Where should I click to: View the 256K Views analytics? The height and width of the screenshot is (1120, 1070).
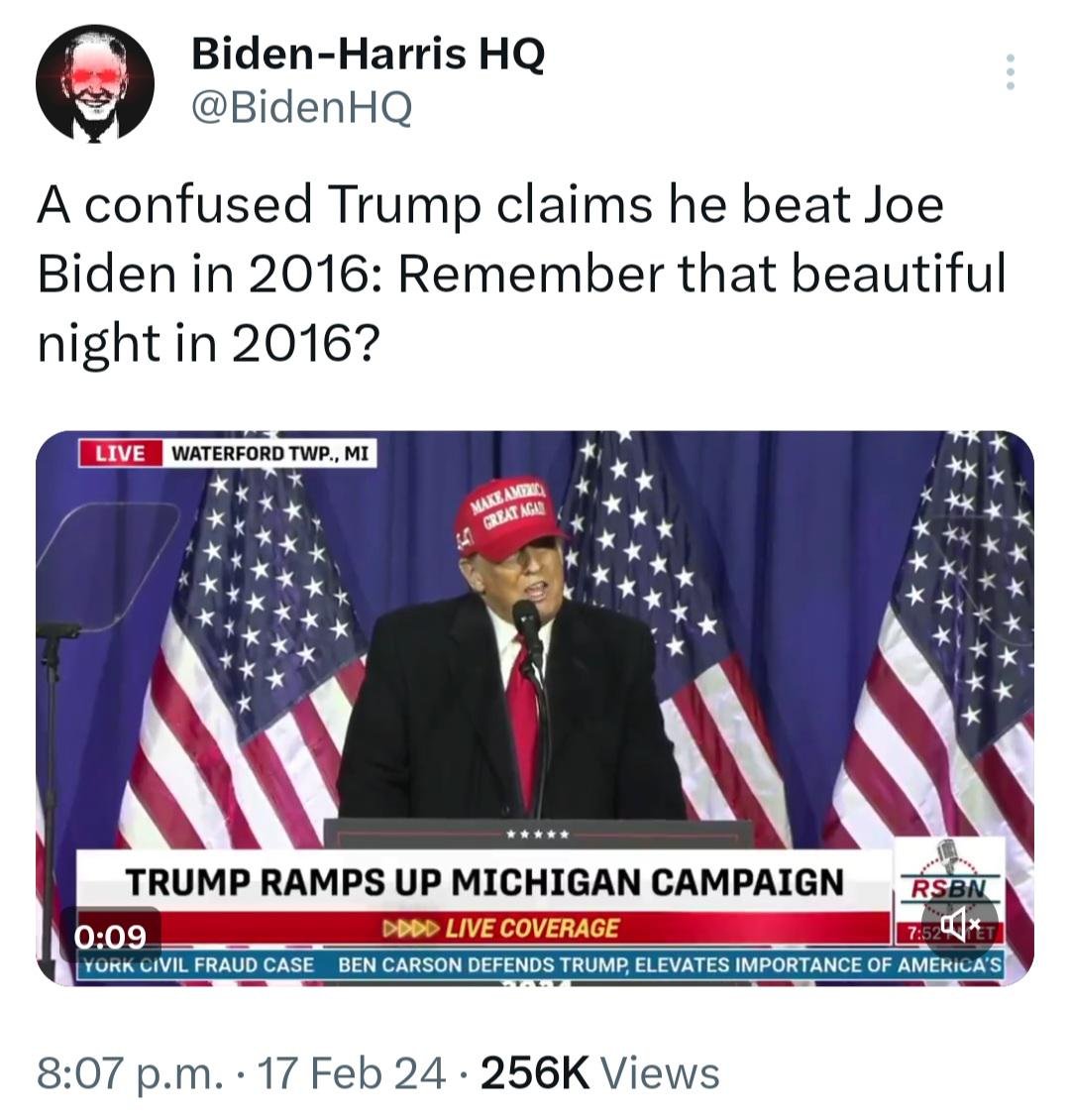(600, 1073)
